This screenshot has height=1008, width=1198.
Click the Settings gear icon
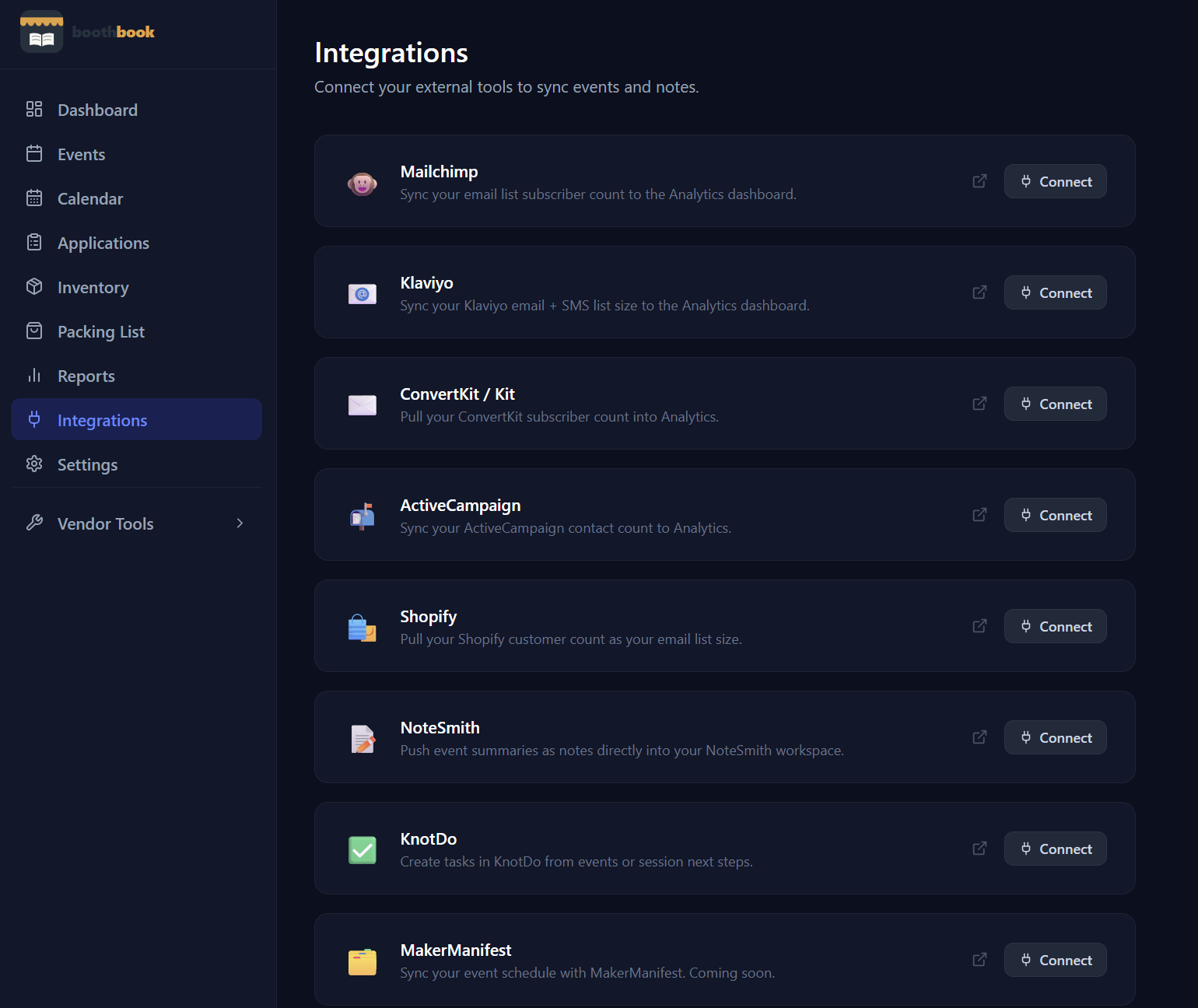(x=34, y=464)
